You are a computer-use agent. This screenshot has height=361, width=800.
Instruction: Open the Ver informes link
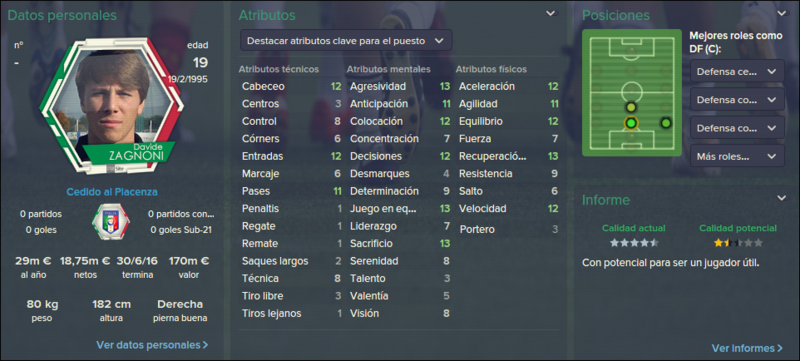(747, 348)
